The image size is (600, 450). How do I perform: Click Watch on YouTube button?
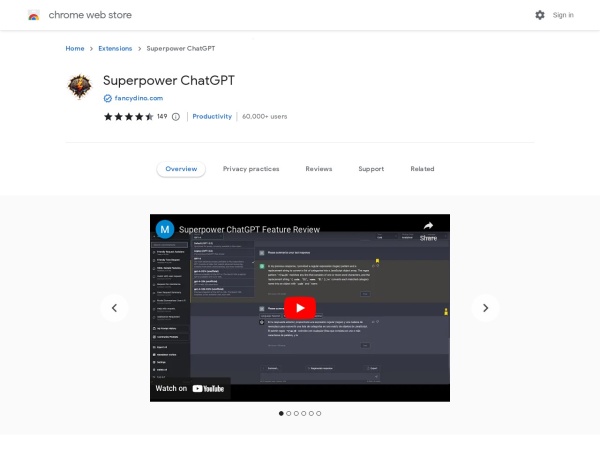coord(190,388)
